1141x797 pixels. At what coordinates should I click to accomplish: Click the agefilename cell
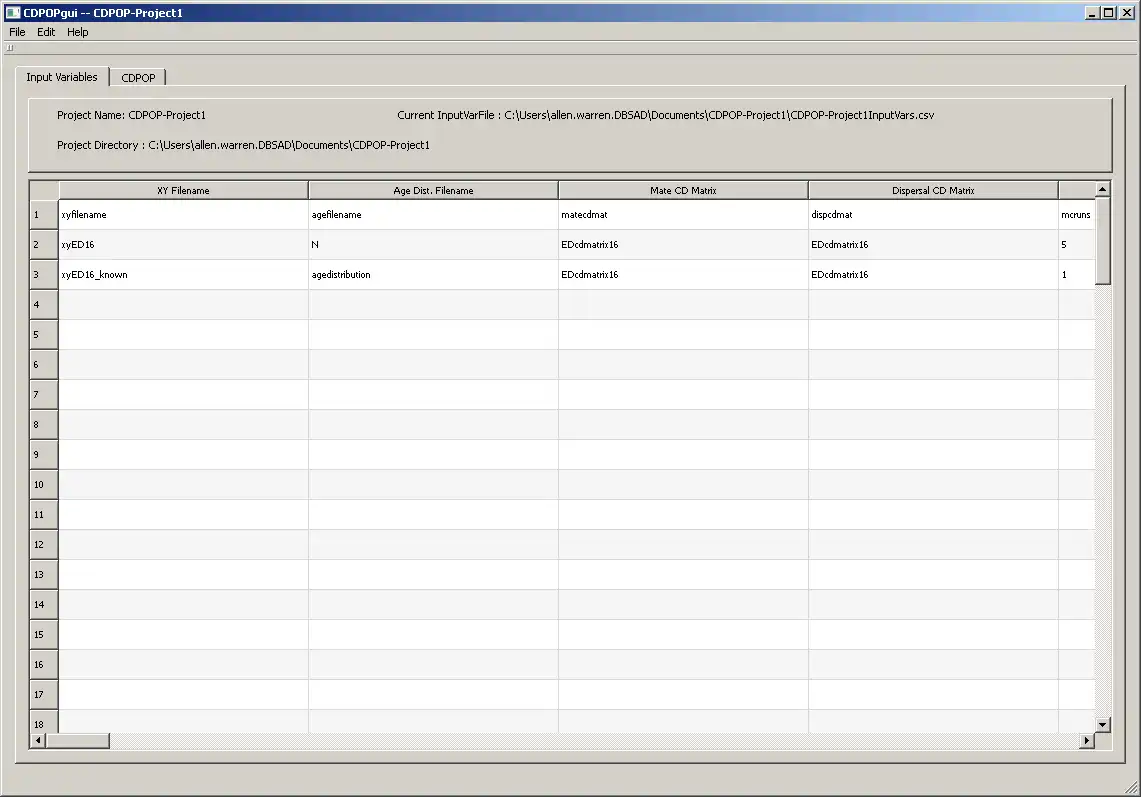434,215
